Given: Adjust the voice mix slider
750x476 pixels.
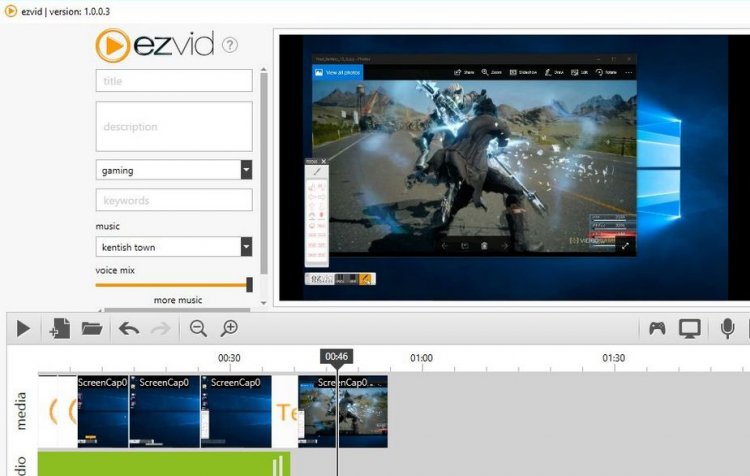Looking at the screenshot, I should [249, 285].
